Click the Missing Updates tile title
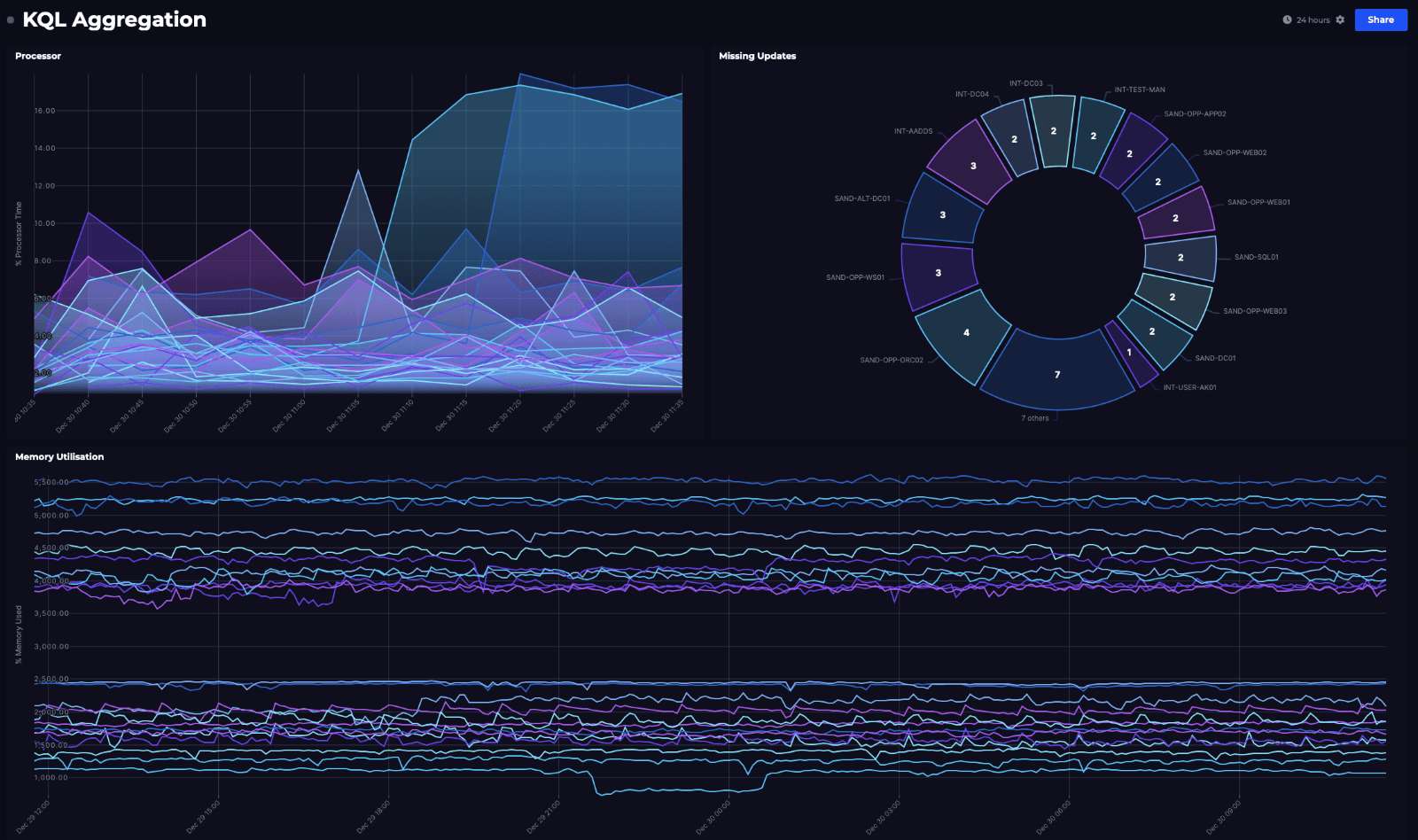 coord(757,56)
